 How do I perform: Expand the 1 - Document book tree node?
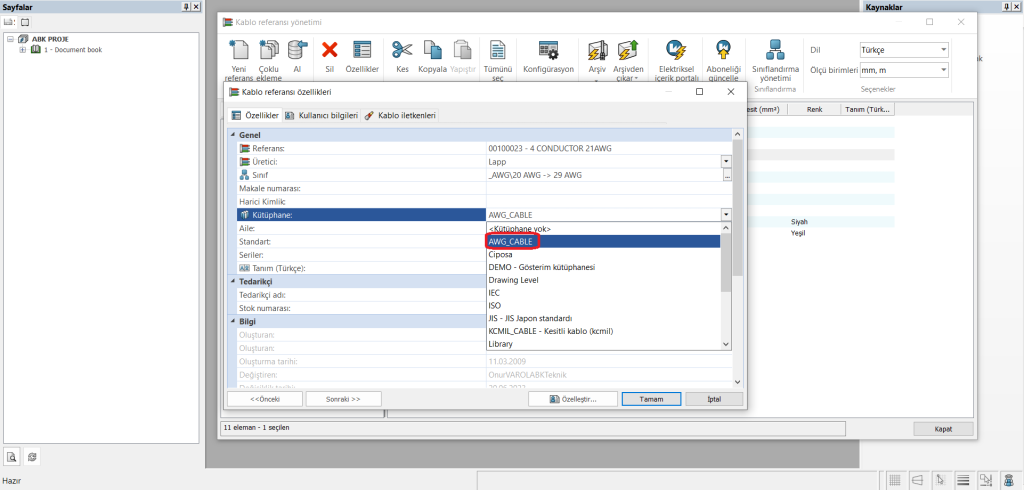coord(22,49)
